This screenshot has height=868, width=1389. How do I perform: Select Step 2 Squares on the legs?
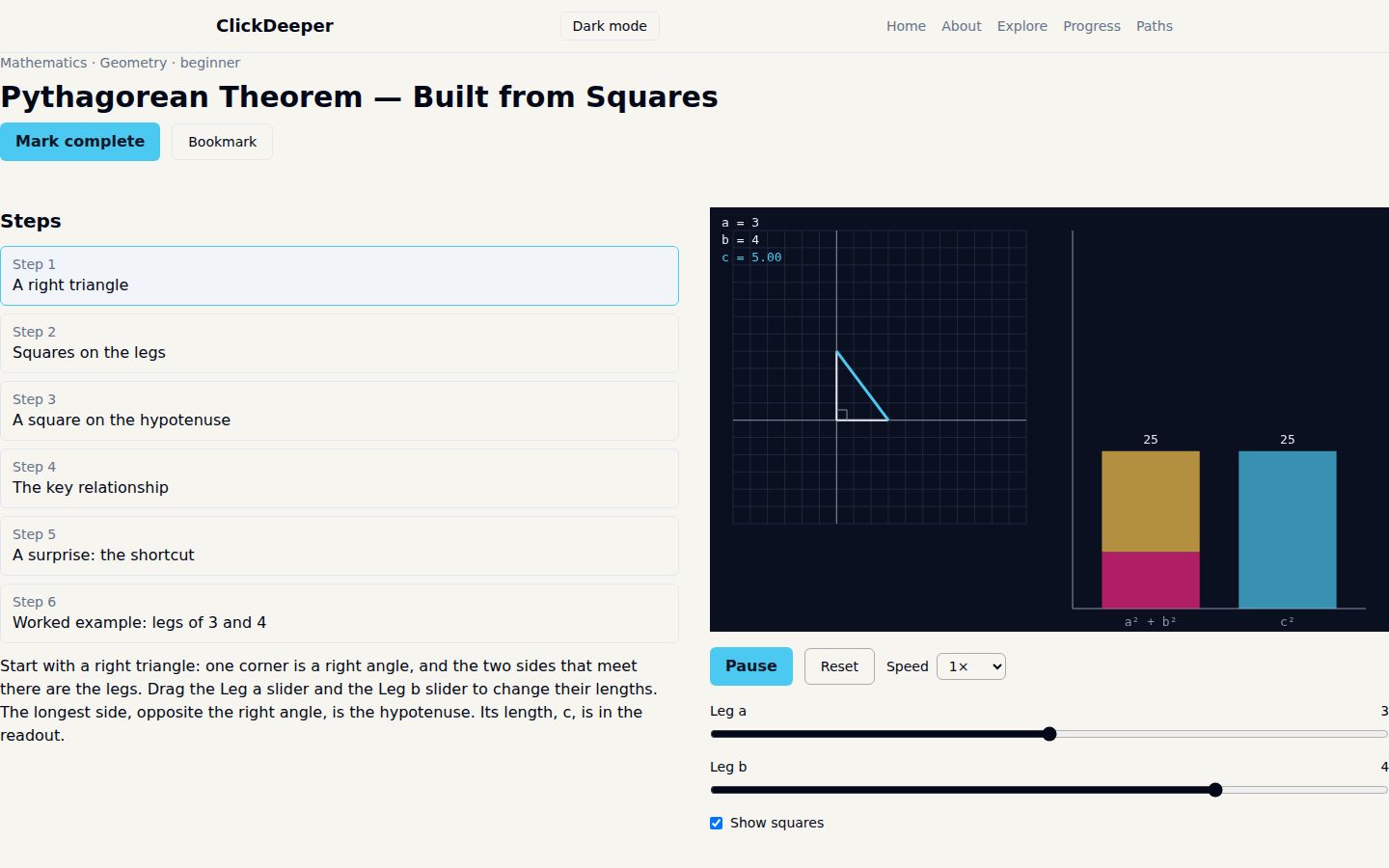(340, 343)
